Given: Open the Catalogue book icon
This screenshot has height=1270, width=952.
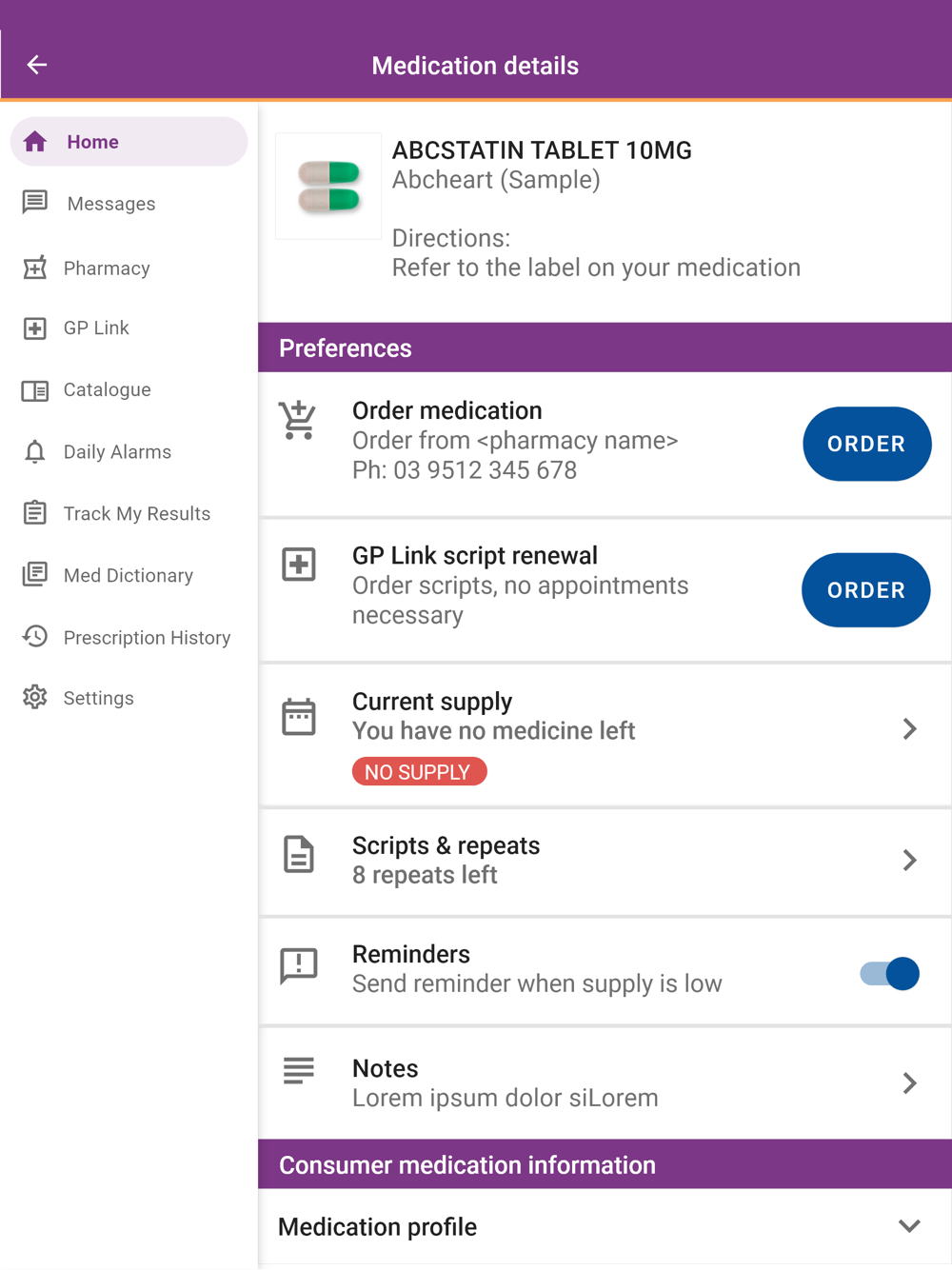Looking at the screenshot, I should 35,390.
